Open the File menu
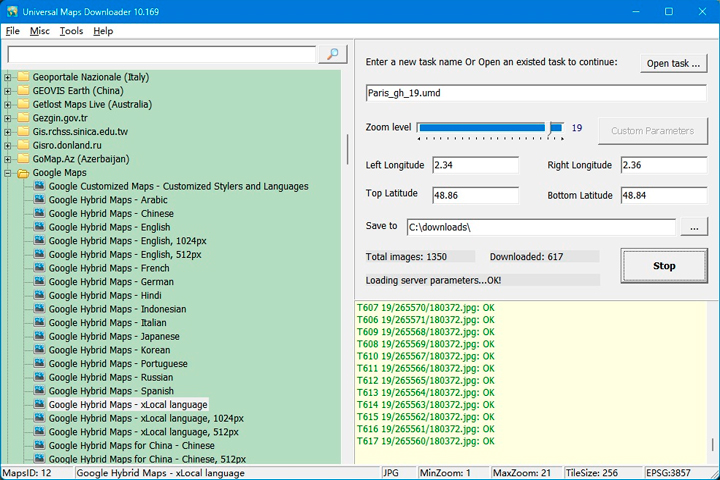The width and height of the screenshot is (720, 480). pos(12,31)
